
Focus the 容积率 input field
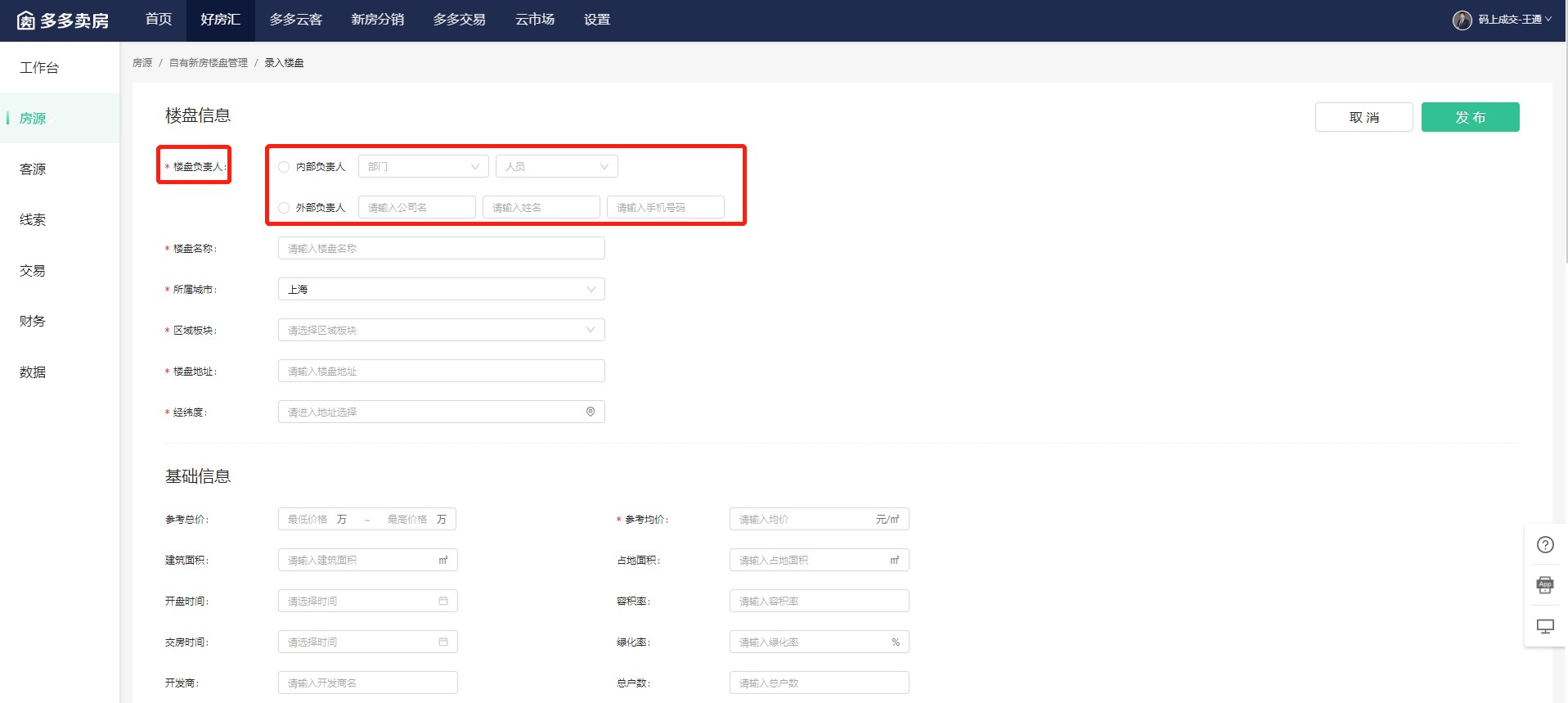click(820, 601)
